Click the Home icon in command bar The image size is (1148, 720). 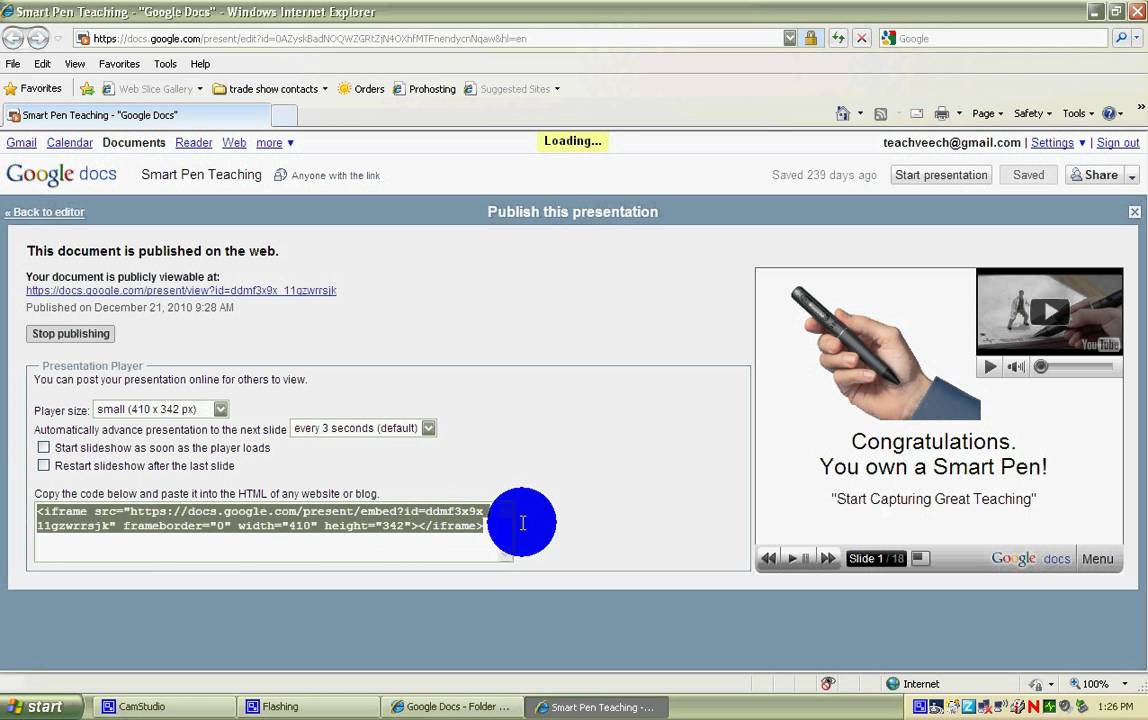843,114
